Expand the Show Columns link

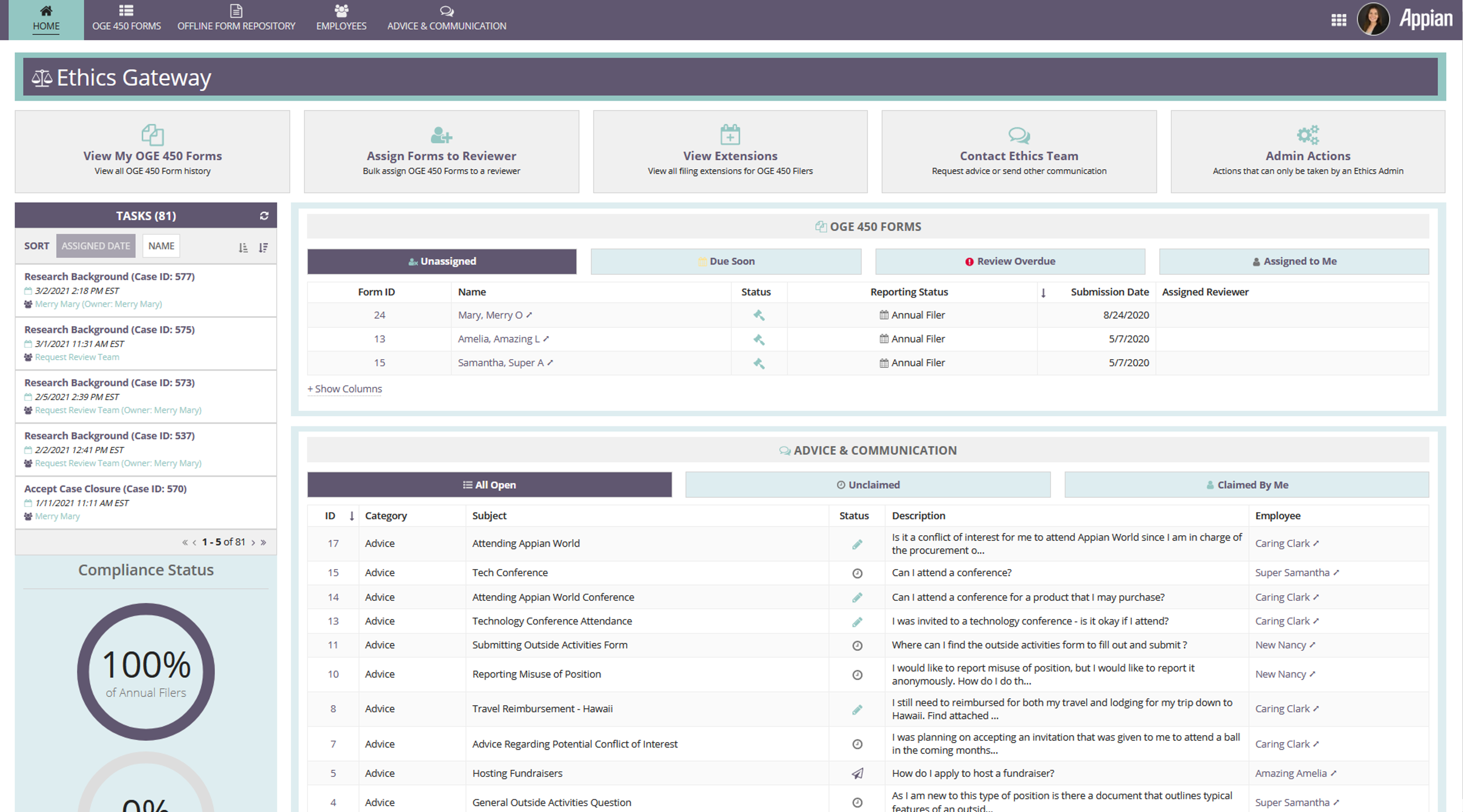coord(345,389)
